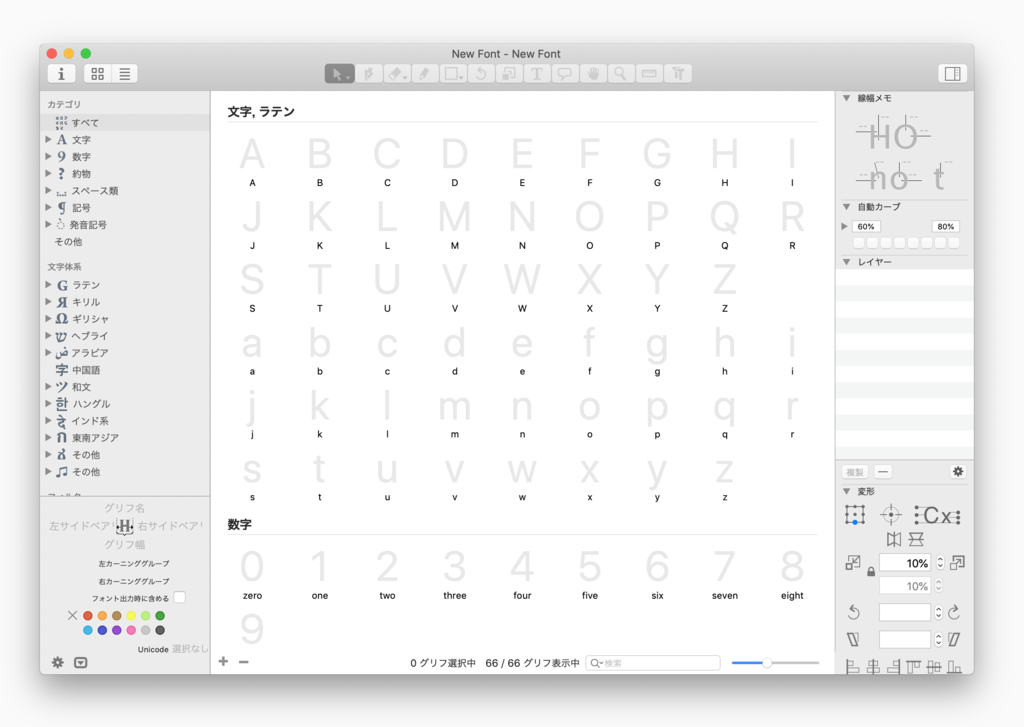Pick the Measurement ruler tool
Screen dimensions: 1024x727
[x=649, y=74]
